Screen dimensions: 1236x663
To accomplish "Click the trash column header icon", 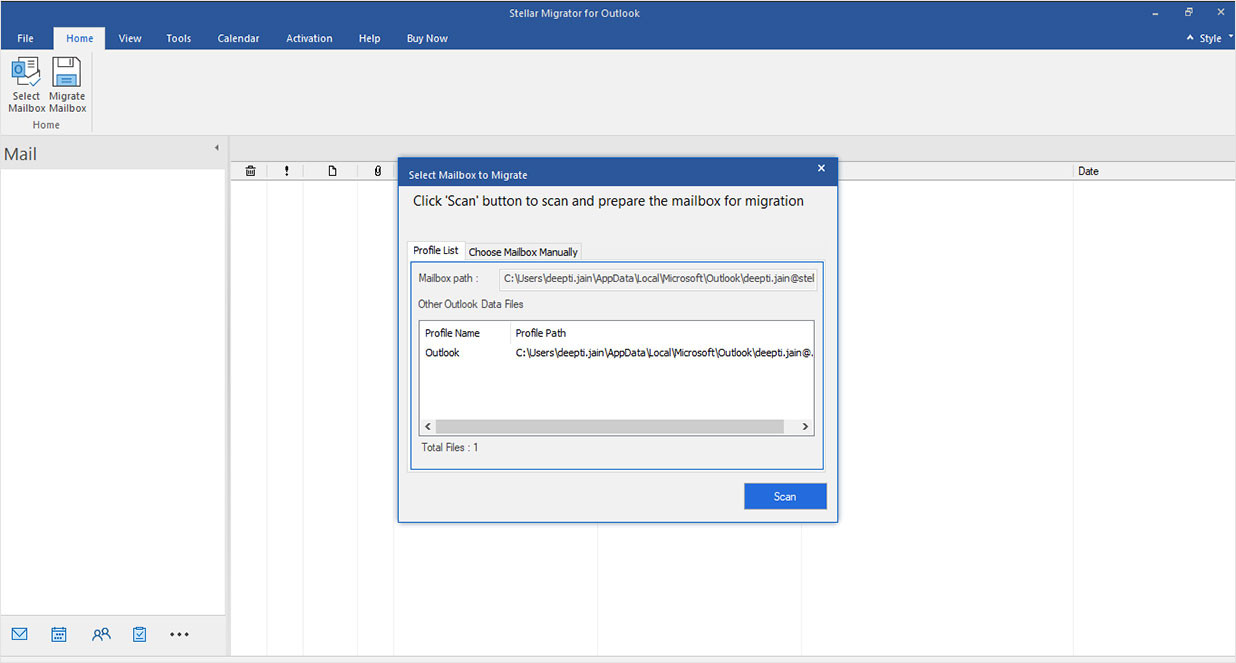I will (x=250, y=171).
